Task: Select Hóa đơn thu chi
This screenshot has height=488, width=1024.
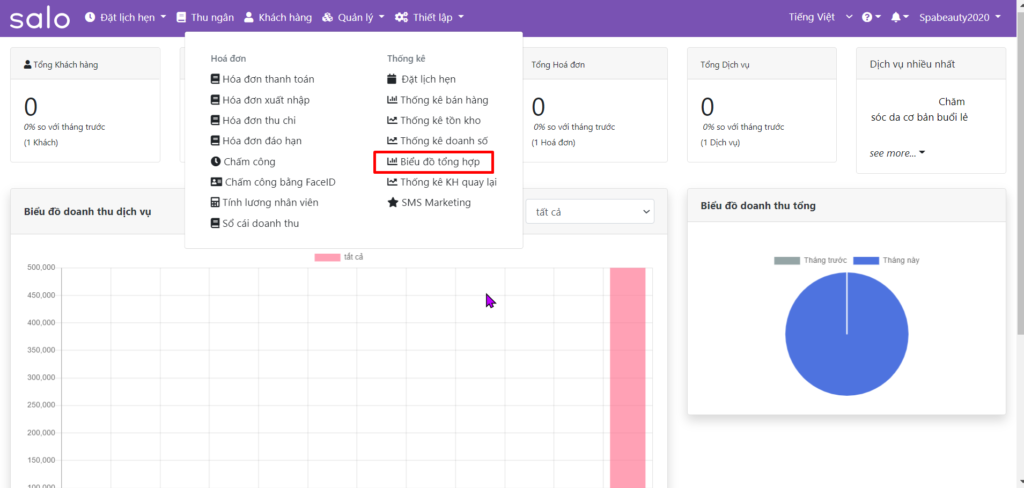Action: point(253,120)
